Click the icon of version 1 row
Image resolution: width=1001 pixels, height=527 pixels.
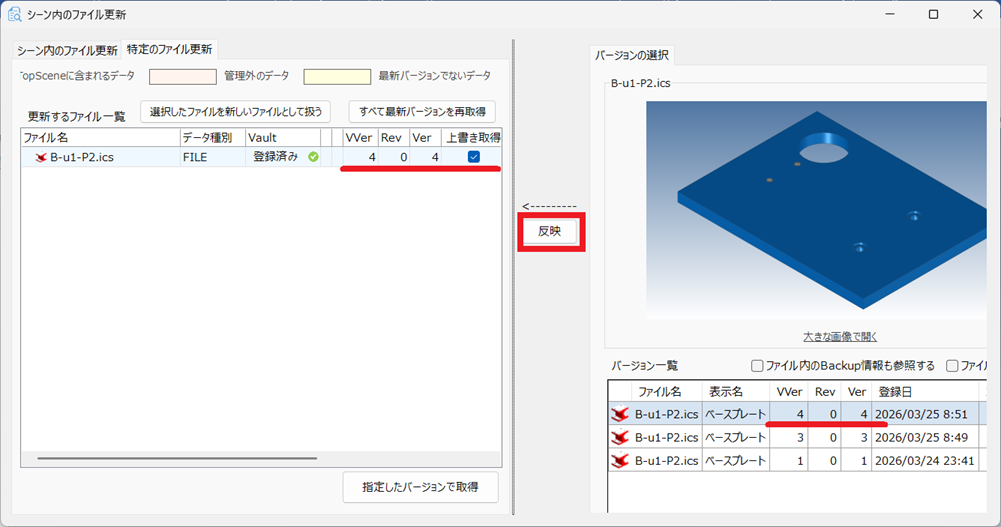(x=620, y=460)
